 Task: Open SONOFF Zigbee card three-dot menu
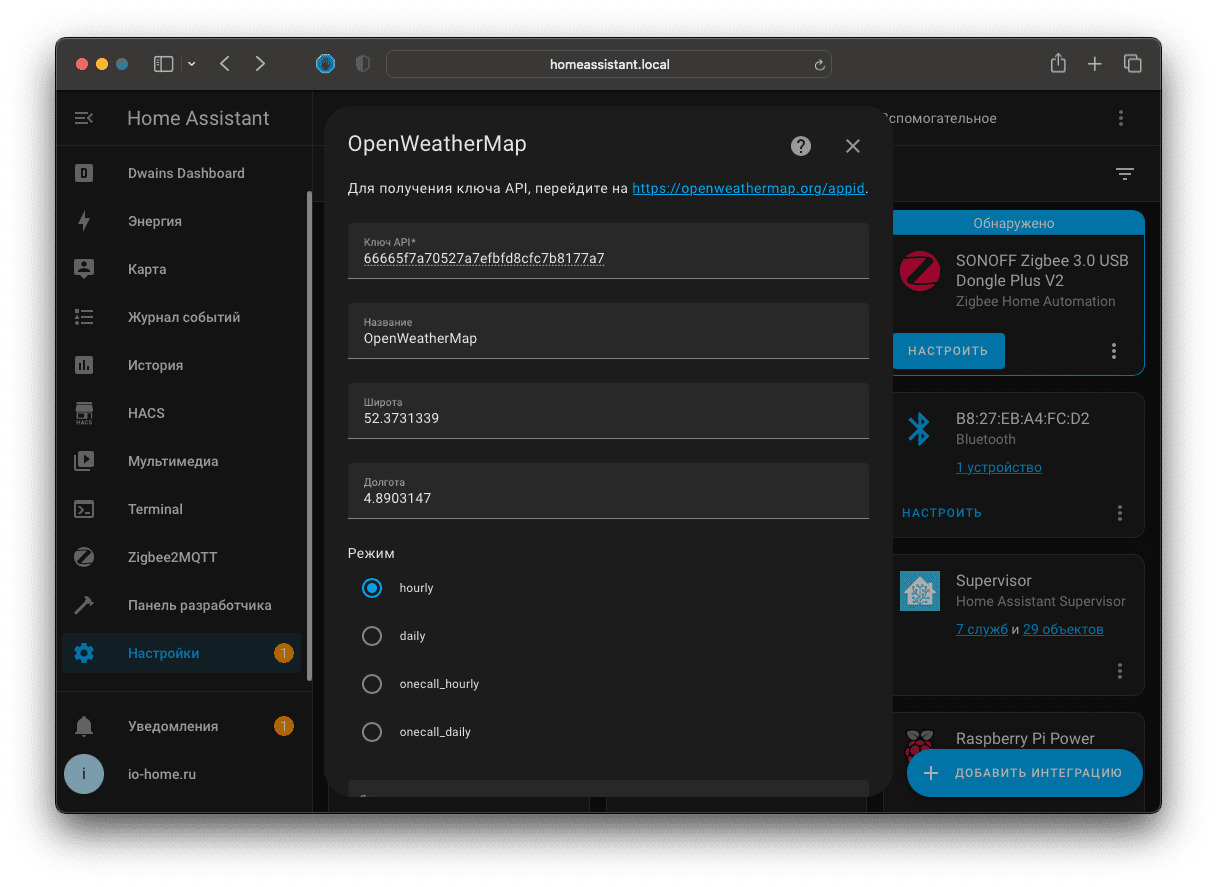click(1114, 351)
